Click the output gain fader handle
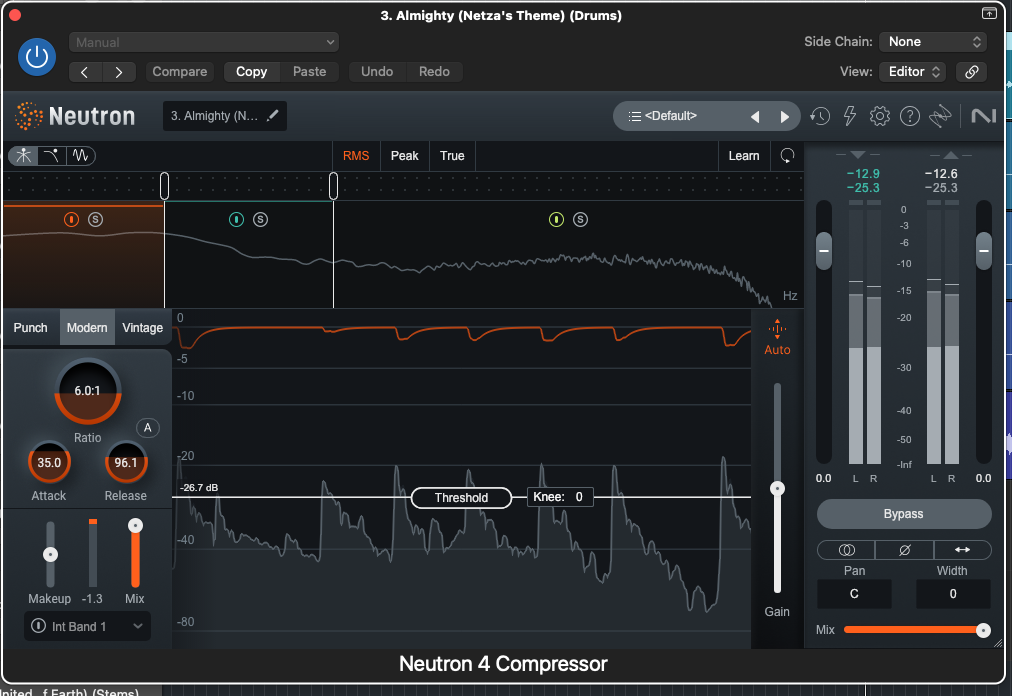 click(984, 251)
